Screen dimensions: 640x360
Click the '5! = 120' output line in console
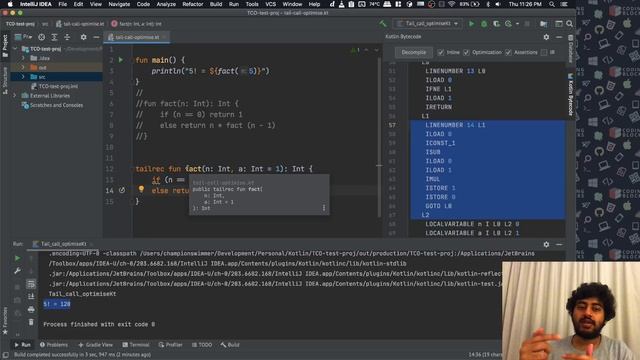pos(57,304)
